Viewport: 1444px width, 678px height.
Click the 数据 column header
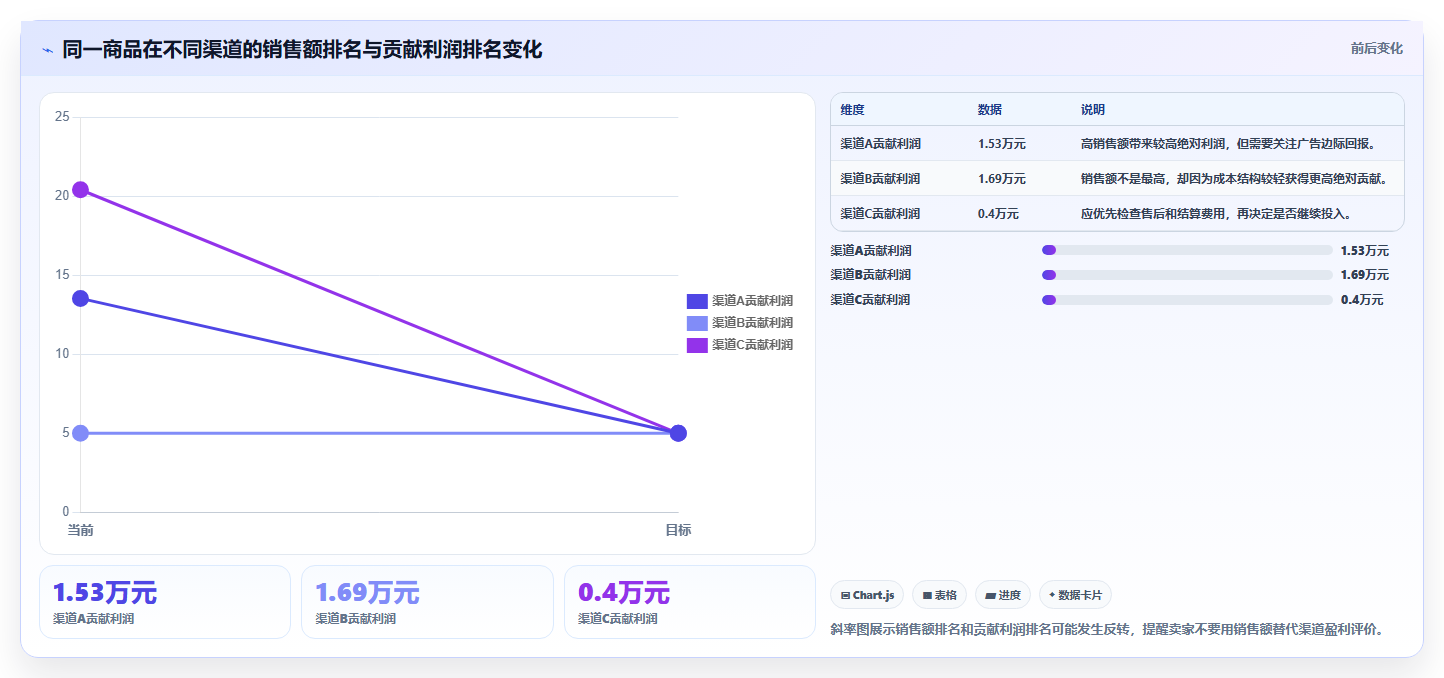coord(990,110)
